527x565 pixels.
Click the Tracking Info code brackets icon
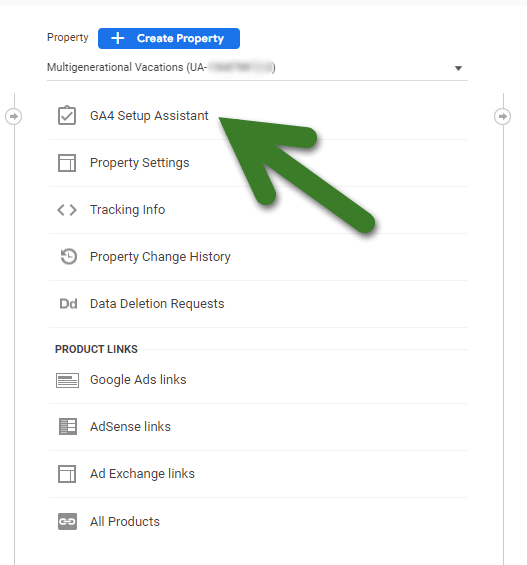pyautogui.click(x=67, y=210)
